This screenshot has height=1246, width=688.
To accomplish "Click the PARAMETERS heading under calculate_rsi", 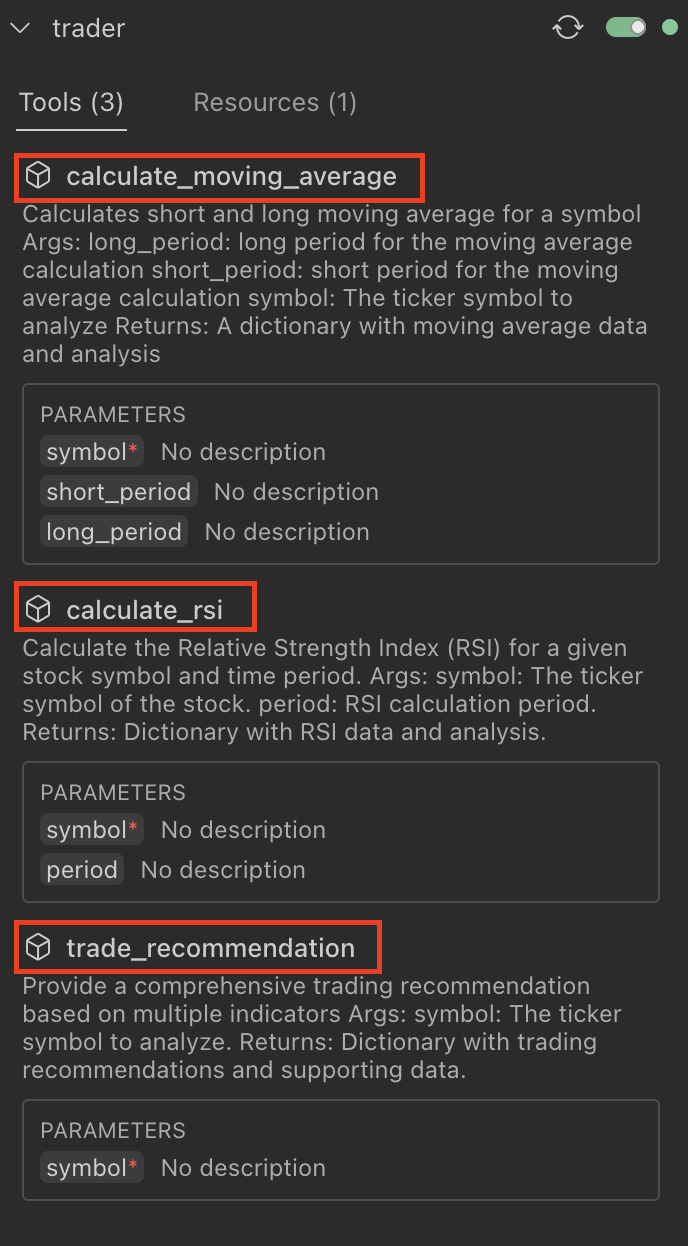I will pyautogui.click(x=113, y=793).
